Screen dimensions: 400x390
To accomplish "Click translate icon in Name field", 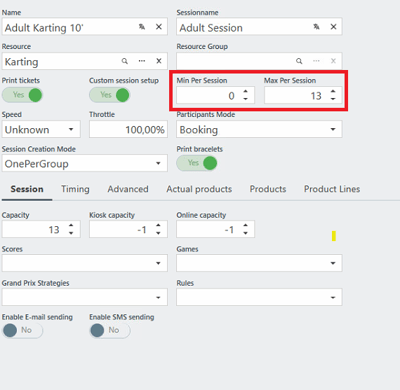I will [x=142, y=27].
